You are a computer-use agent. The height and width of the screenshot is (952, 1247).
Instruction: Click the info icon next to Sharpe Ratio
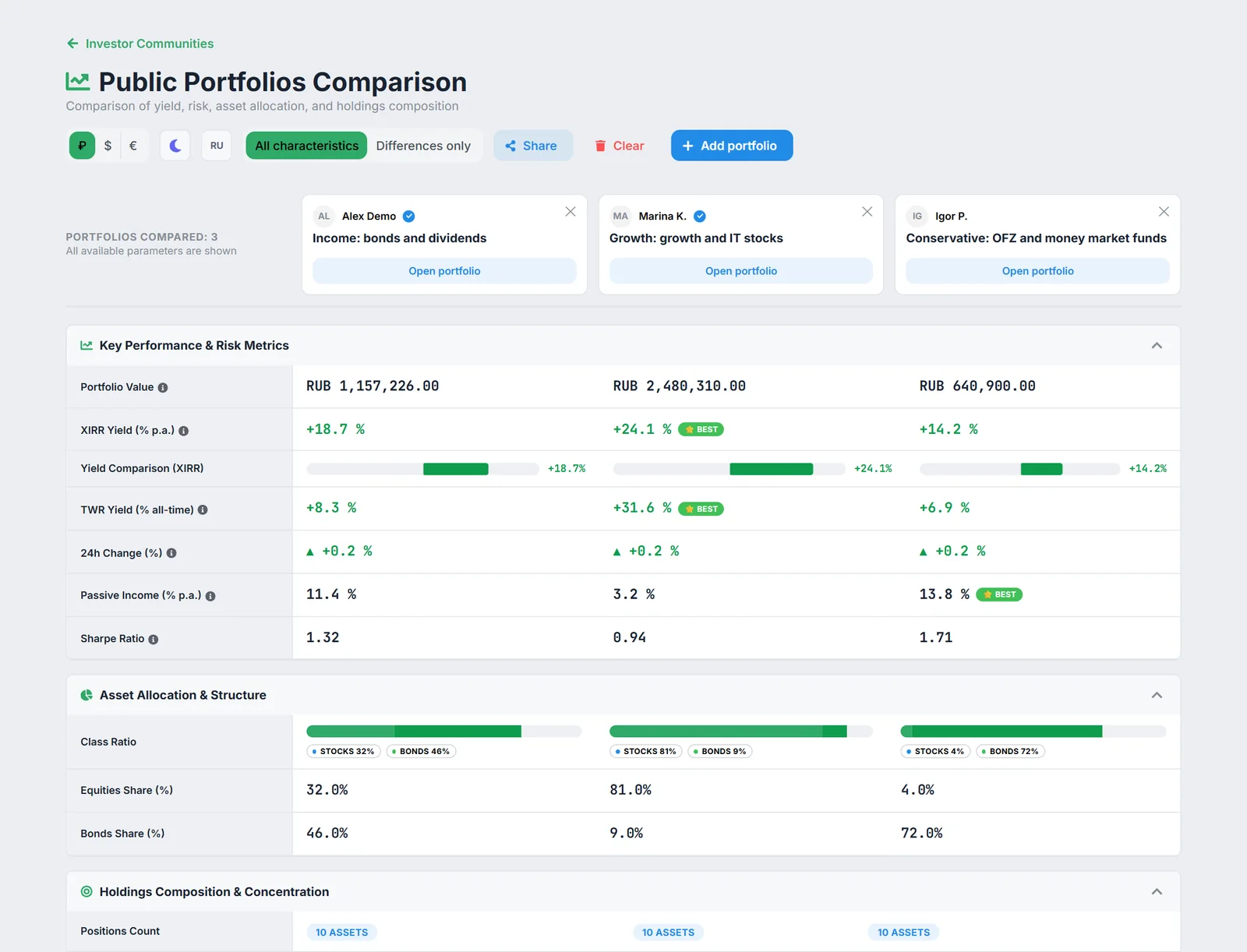(154, 640)
